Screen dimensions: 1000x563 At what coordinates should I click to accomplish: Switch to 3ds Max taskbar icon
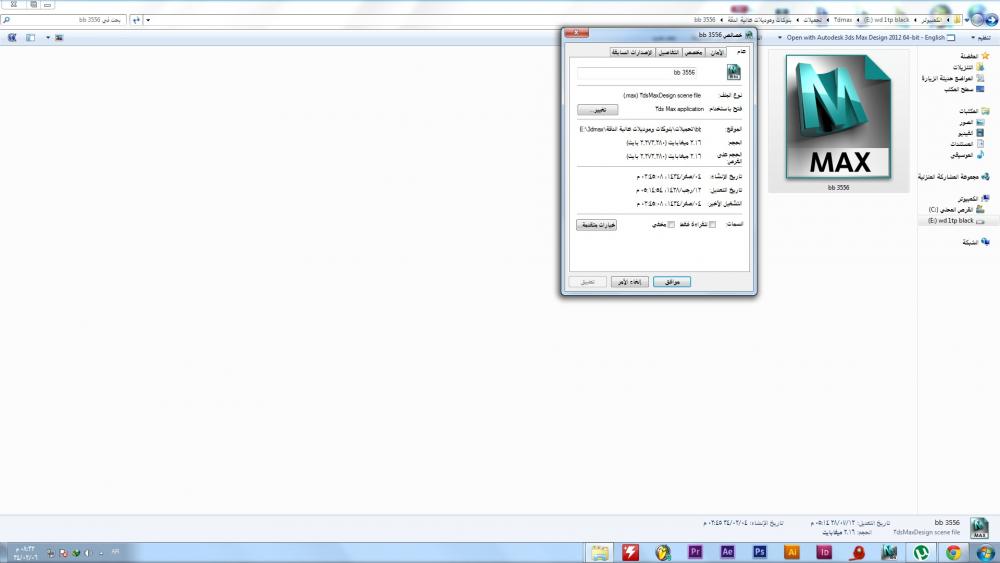coord(889,552)
